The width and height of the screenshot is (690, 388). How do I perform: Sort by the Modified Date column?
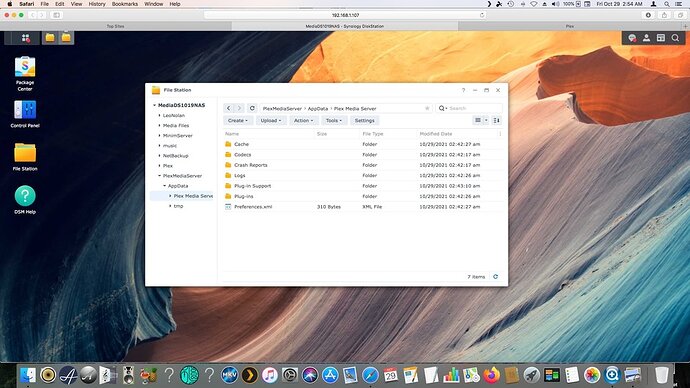pos(436,134)
